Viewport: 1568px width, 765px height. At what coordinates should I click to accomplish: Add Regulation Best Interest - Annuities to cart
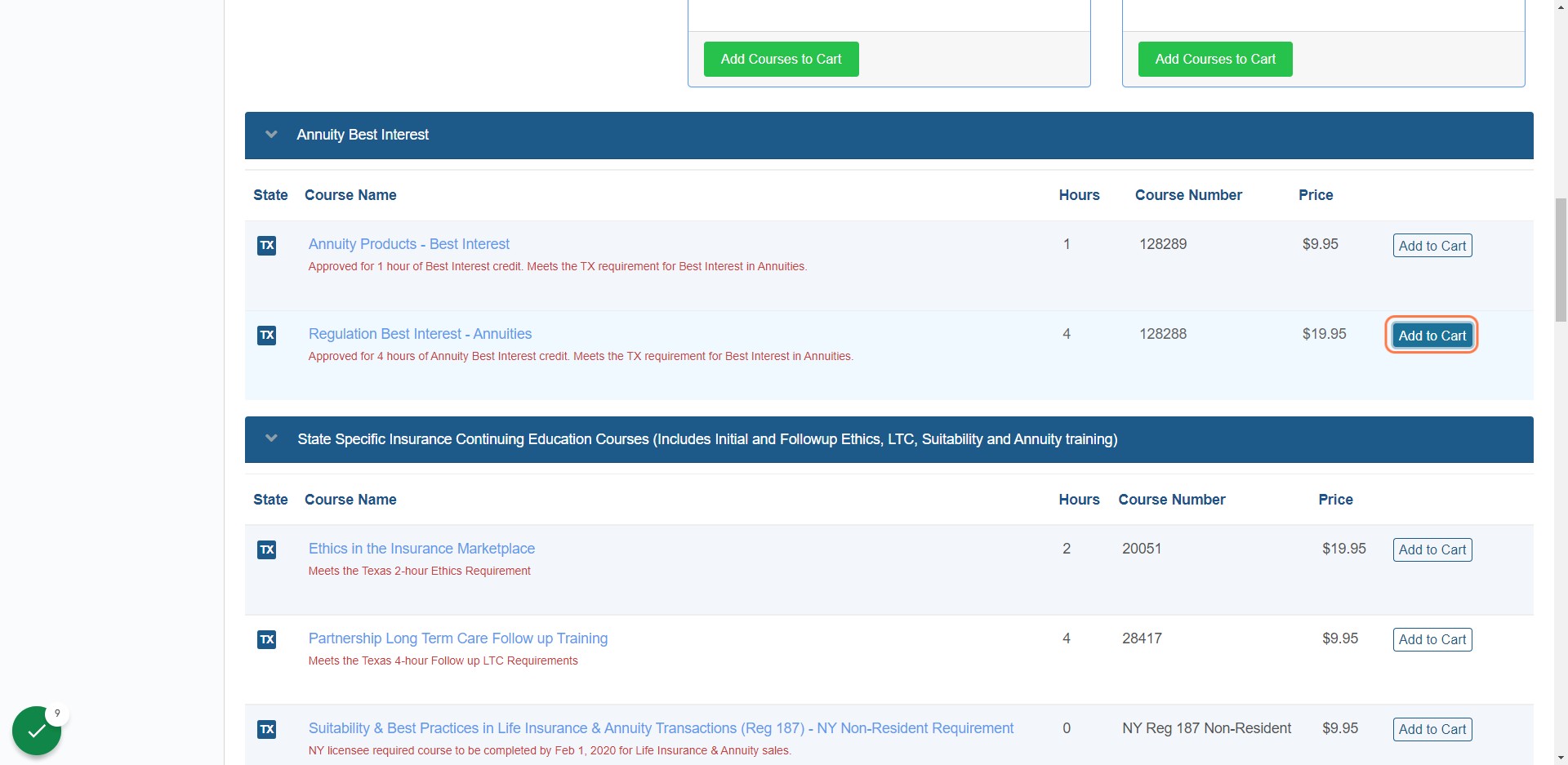click(x=1432, y=336)
